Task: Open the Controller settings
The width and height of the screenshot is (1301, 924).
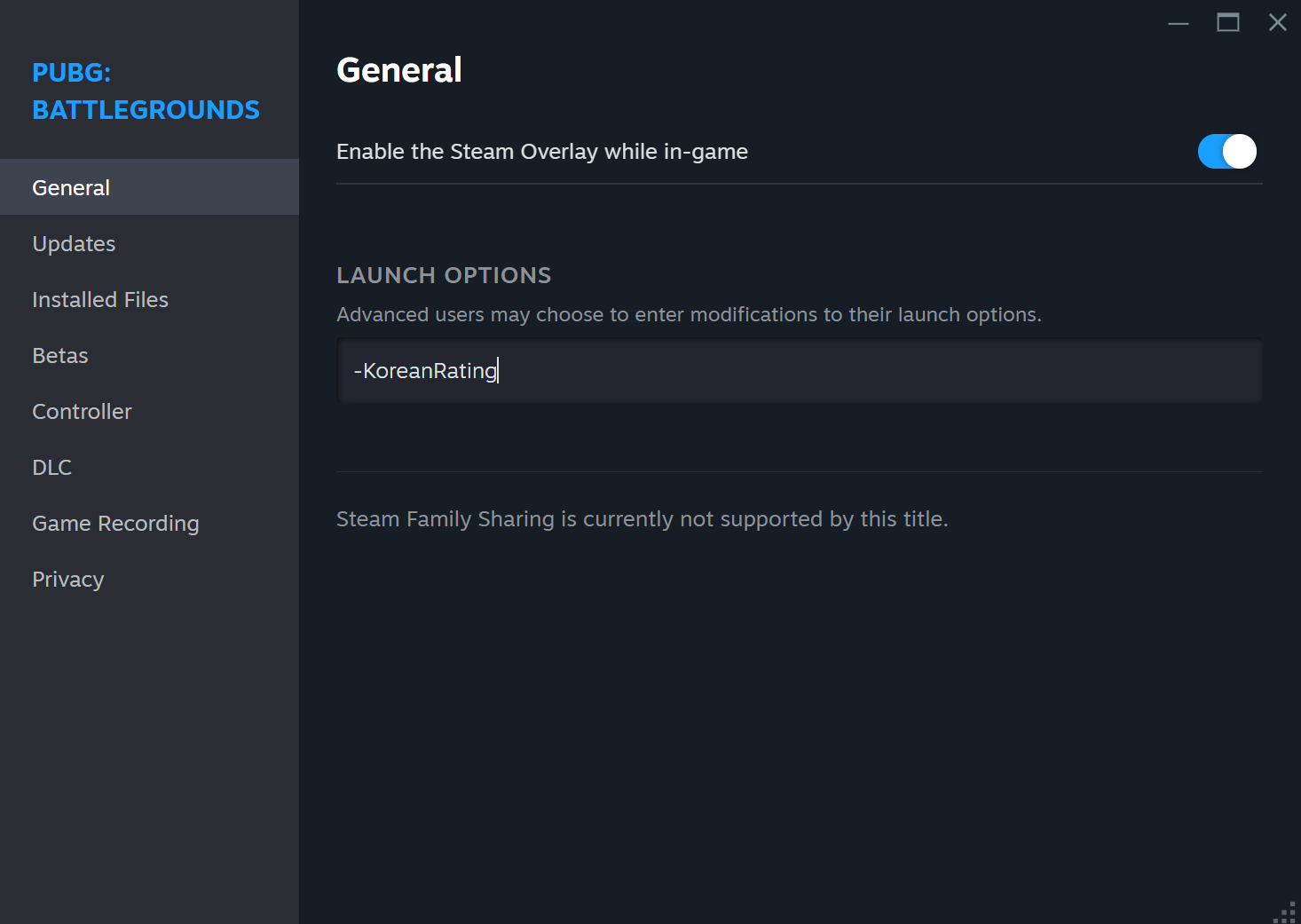Action: (82, 412)
